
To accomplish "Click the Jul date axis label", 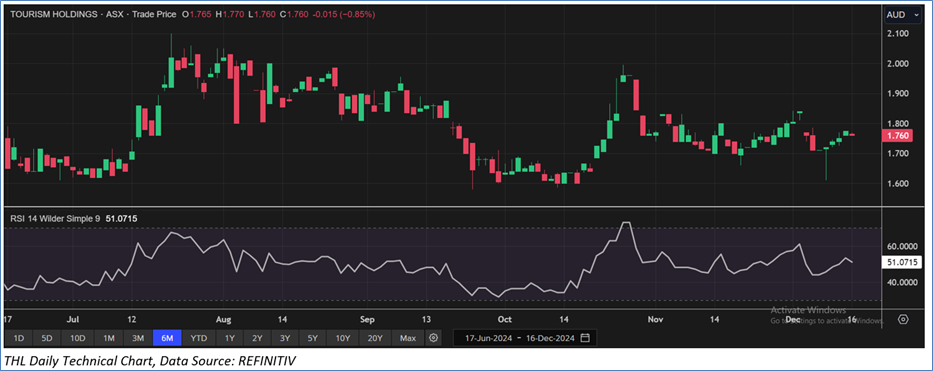I will pos(73,319).
